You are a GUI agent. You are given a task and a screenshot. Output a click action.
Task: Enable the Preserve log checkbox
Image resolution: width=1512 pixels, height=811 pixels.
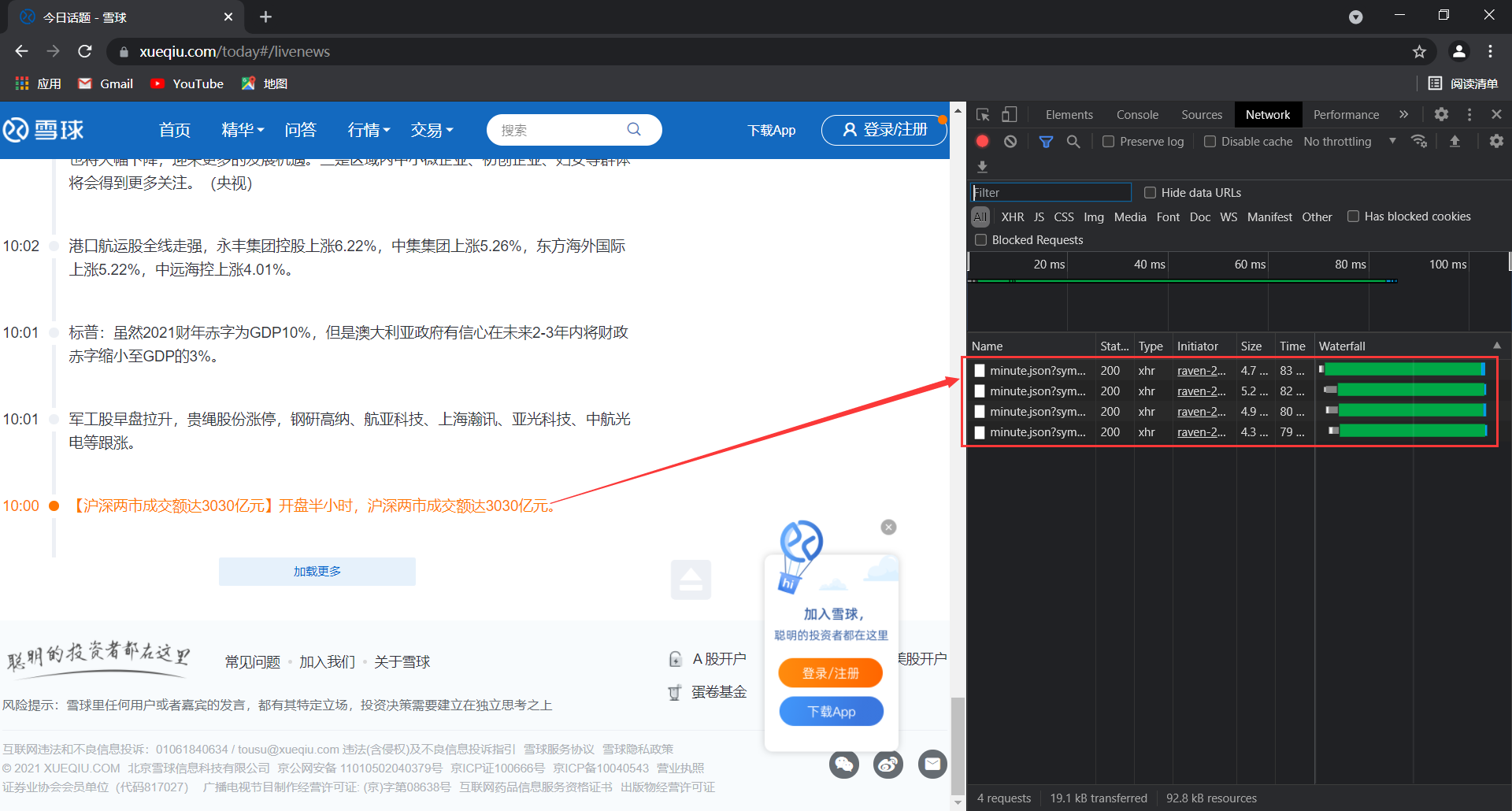pyautogui.click(x=1109, y=141)
